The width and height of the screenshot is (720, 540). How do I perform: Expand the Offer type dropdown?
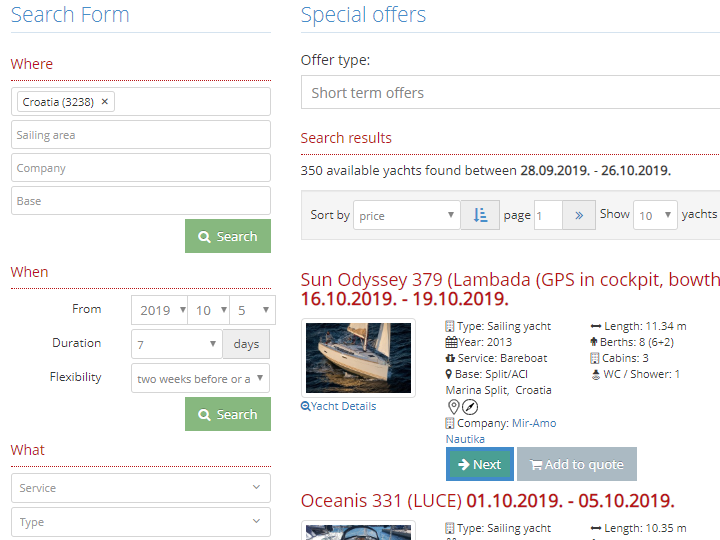pyautogui.click(x=510, y=93)
